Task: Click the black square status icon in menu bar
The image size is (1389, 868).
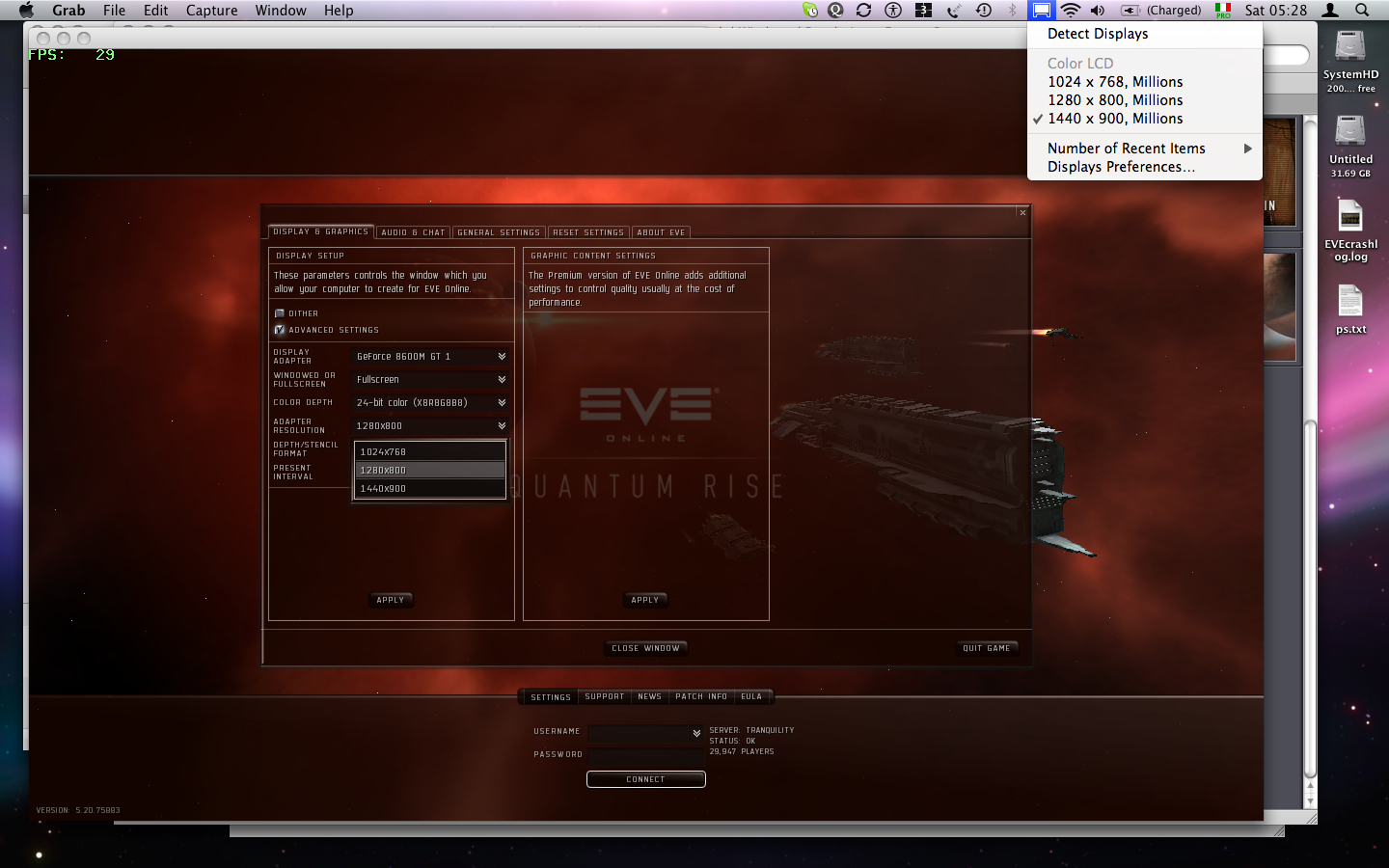Action: pos(923,10)
